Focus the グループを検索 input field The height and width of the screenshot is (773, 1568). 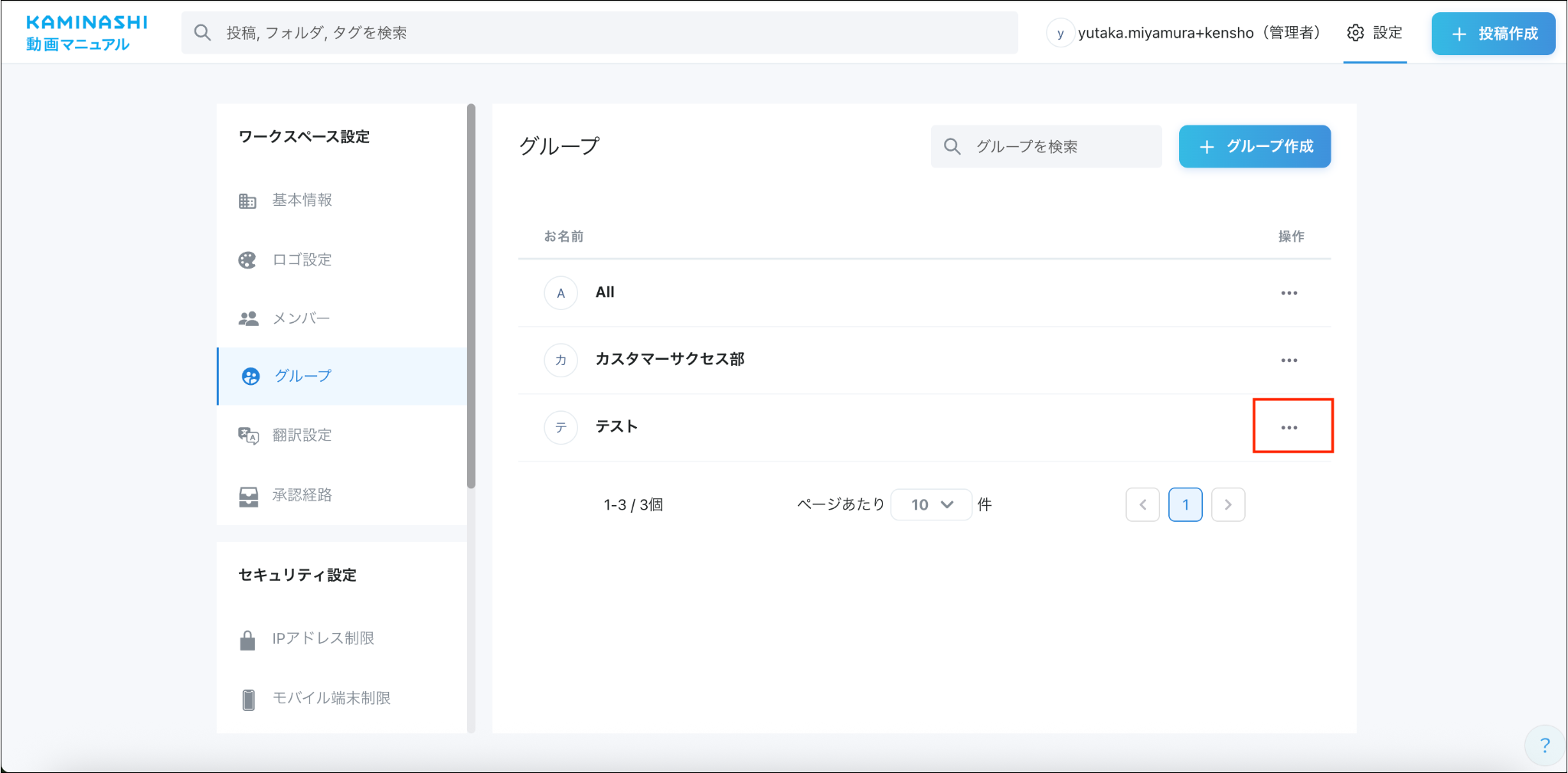pyautogui.click(x=1046, y=146)
